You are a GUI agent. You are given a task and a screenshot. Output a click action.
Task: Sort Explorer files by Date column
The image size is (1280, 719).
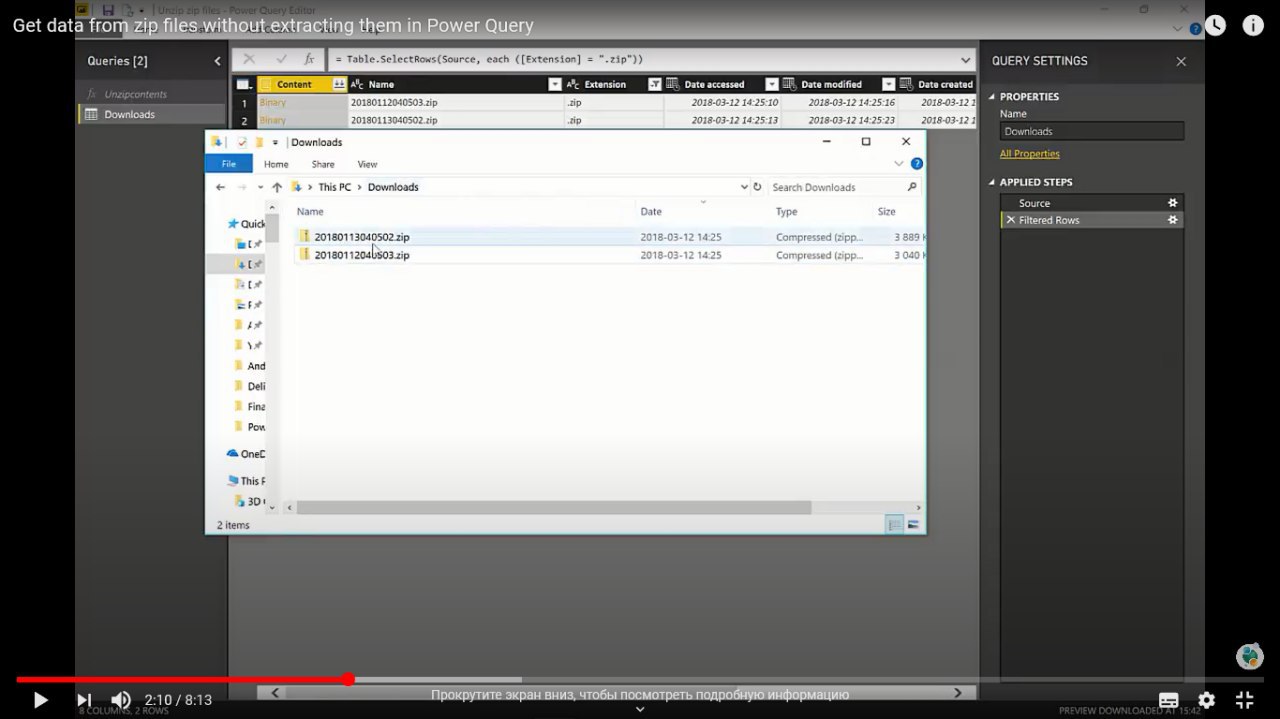tap(651, 211)
